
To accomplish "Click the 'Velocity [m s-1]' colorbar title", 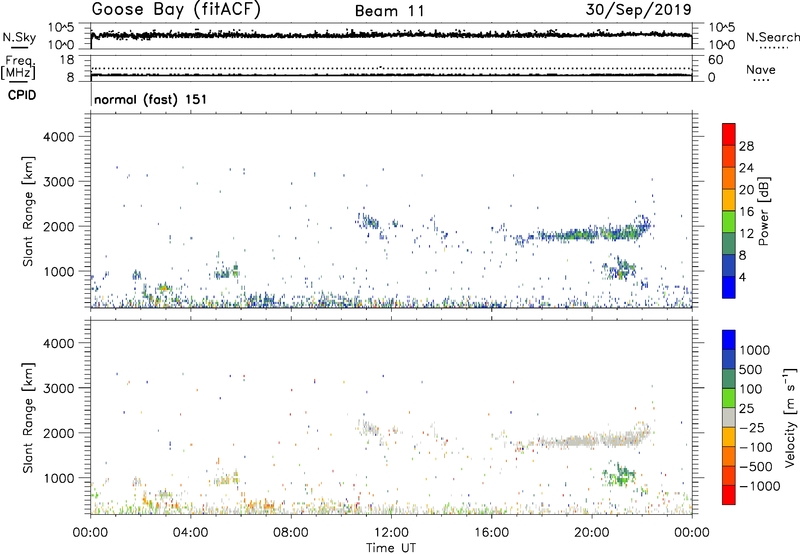I will (x=790, y=417).
